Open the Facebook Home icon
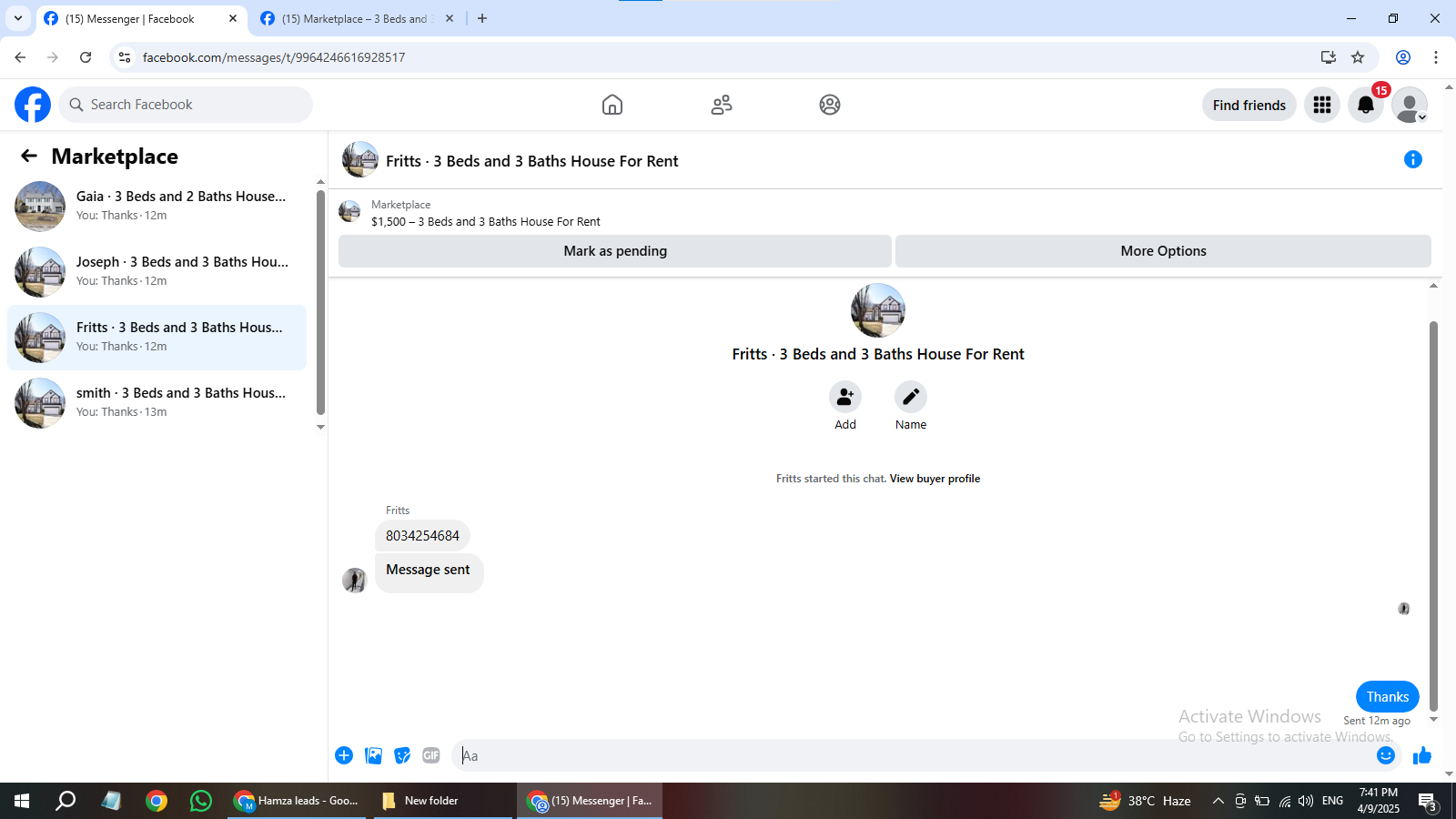Viewport: 1456px width, 819px height. click(x=612, y=105)
